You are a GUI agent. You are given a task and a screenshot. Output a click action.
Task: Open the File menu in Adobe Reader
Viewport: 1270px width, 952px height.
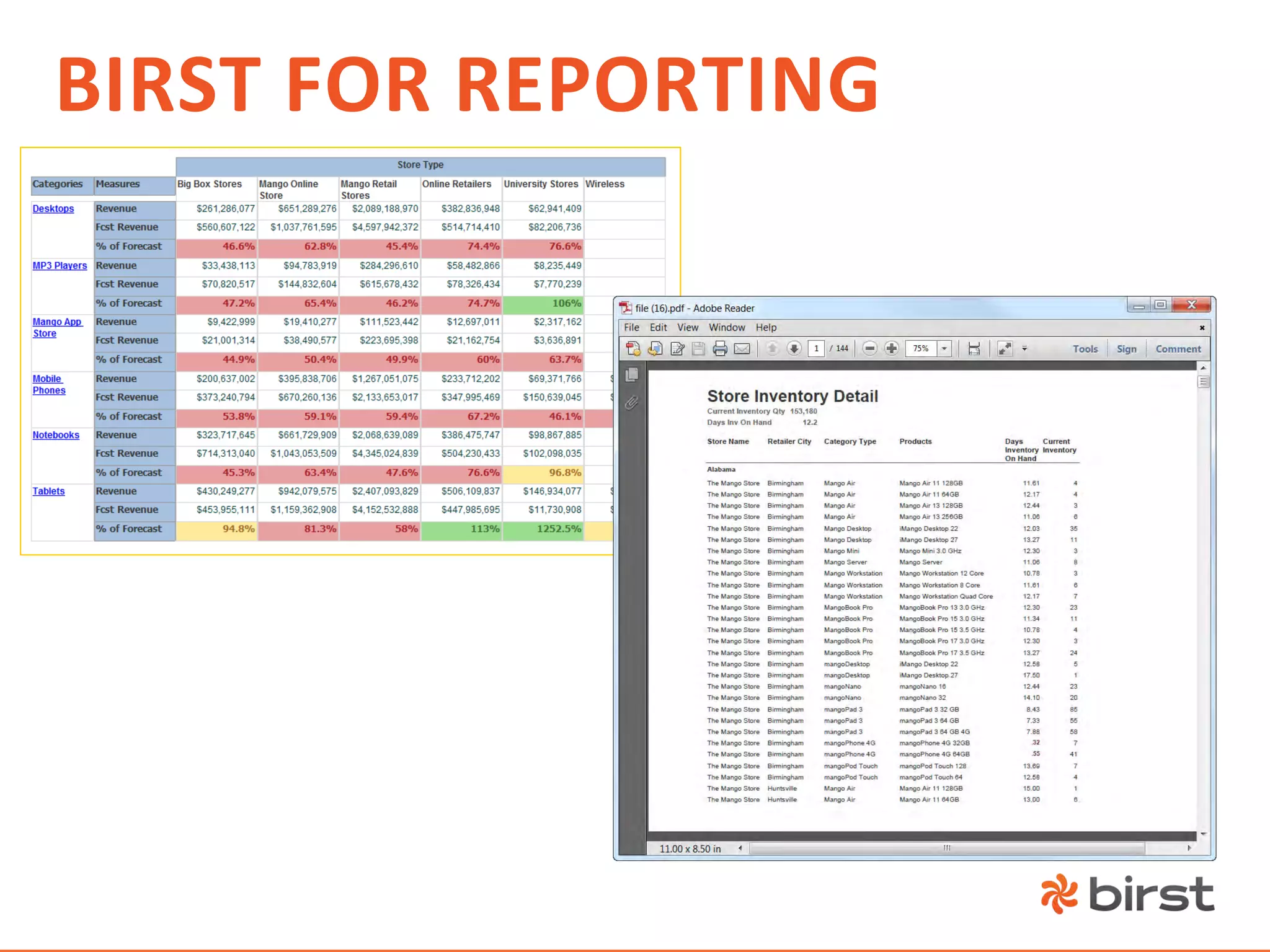pos(631,327)
